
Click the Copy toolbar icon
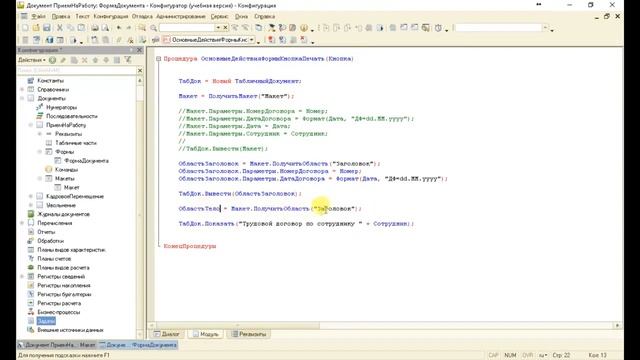coord(70,28)
